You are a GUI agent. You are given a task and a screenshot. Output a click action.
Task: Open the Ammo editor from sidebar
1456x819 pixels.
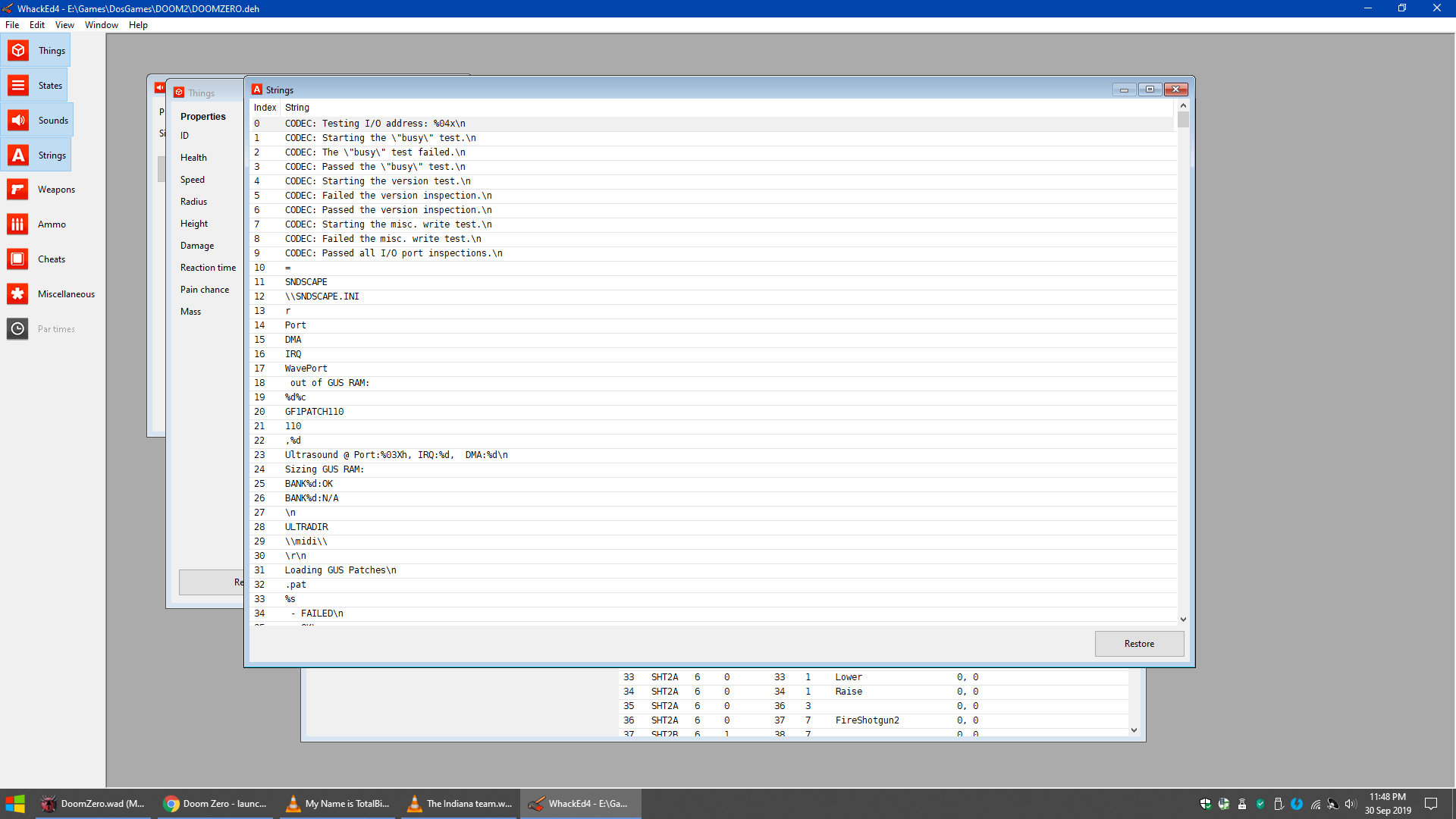(x=36, y=224)
